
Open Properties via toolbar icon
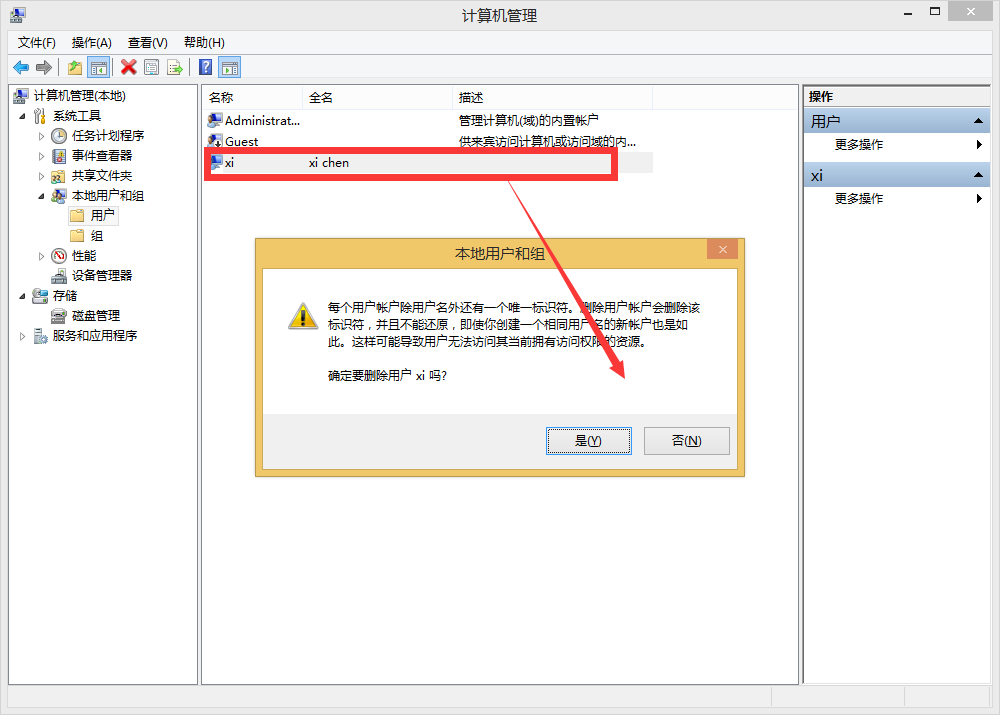point(152,67)
